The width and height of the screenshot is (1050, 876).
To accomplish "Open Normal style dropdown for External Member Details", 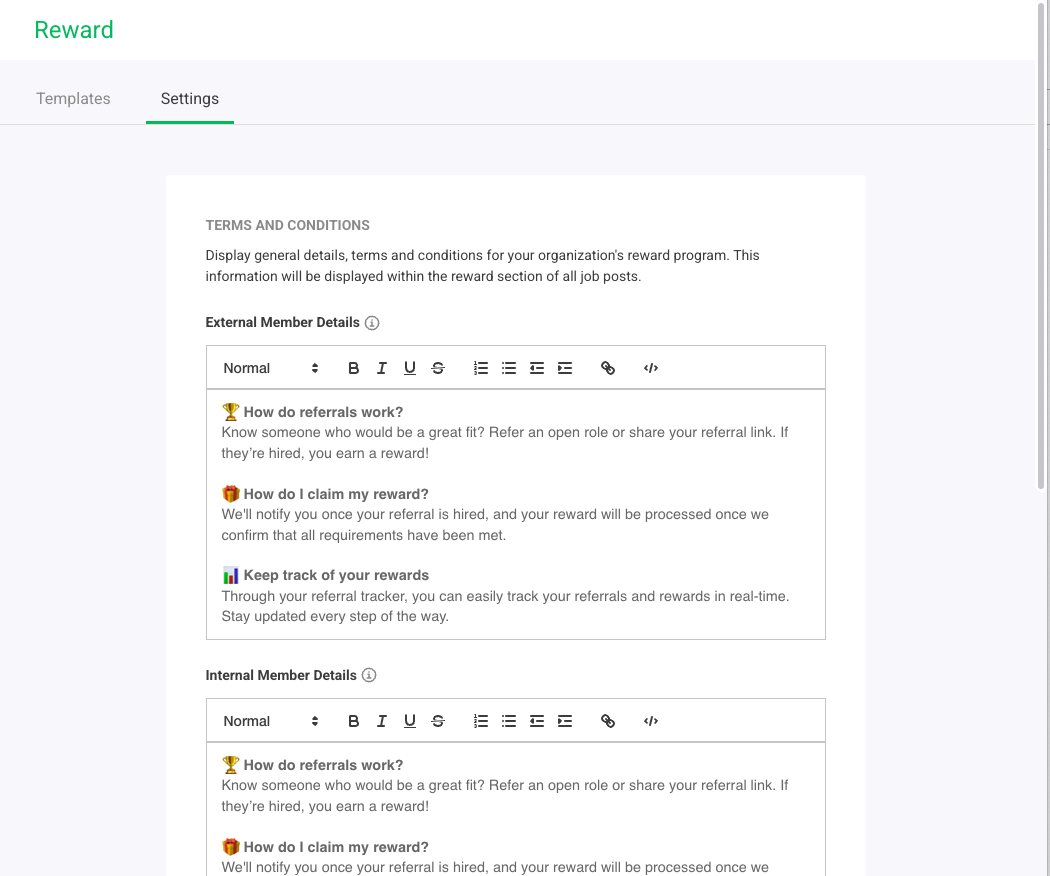I will tap(271, 368).
